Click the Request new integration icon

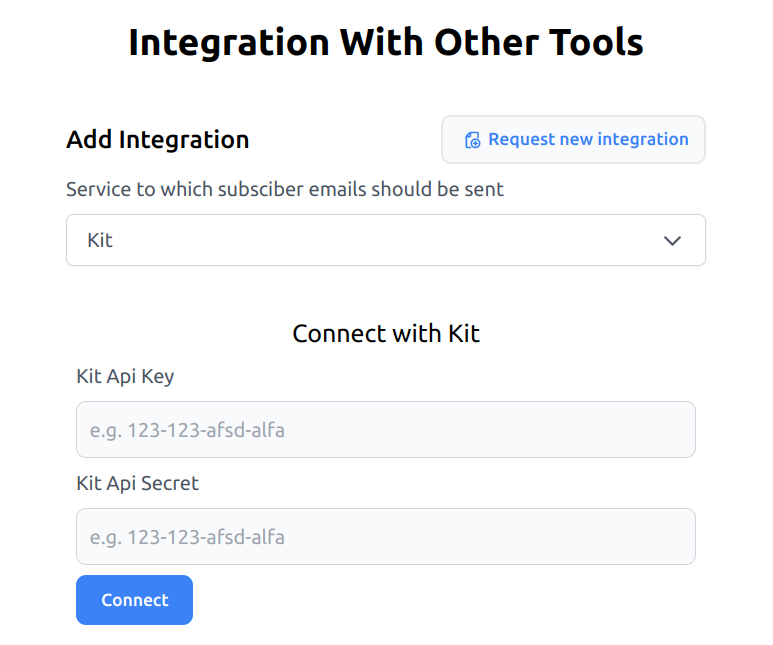(472, 140)
